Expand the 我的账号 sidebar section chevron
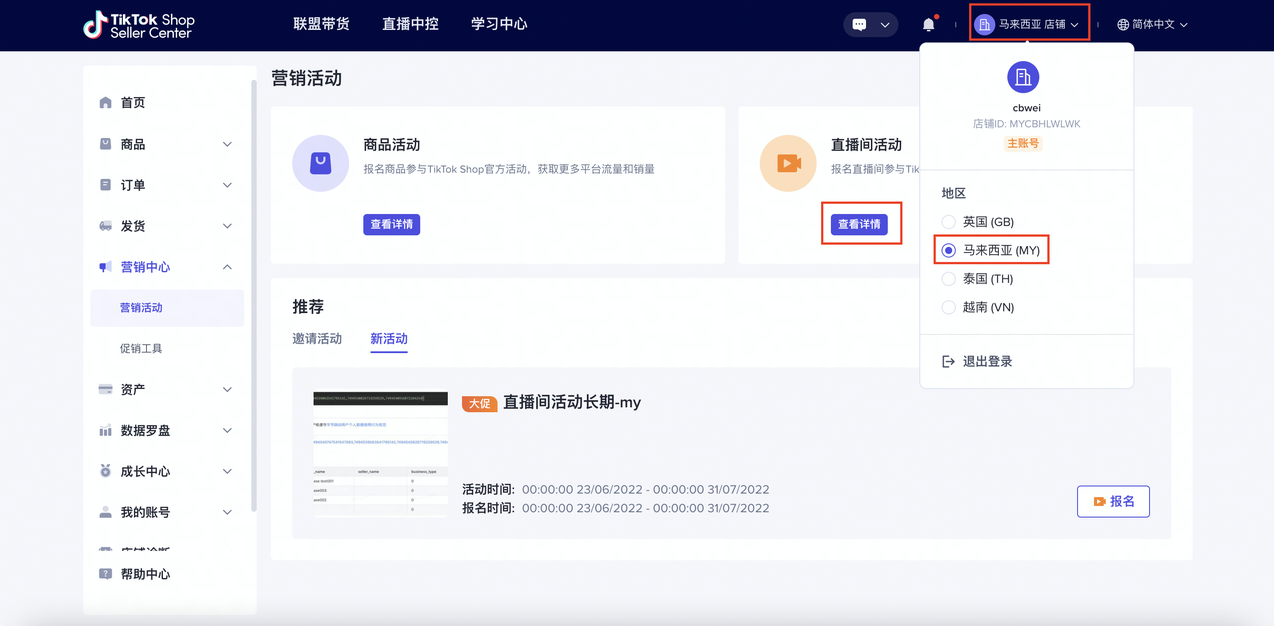This screenshot has width=1274, height=626. pyautogui.click(x=227, y=512)
